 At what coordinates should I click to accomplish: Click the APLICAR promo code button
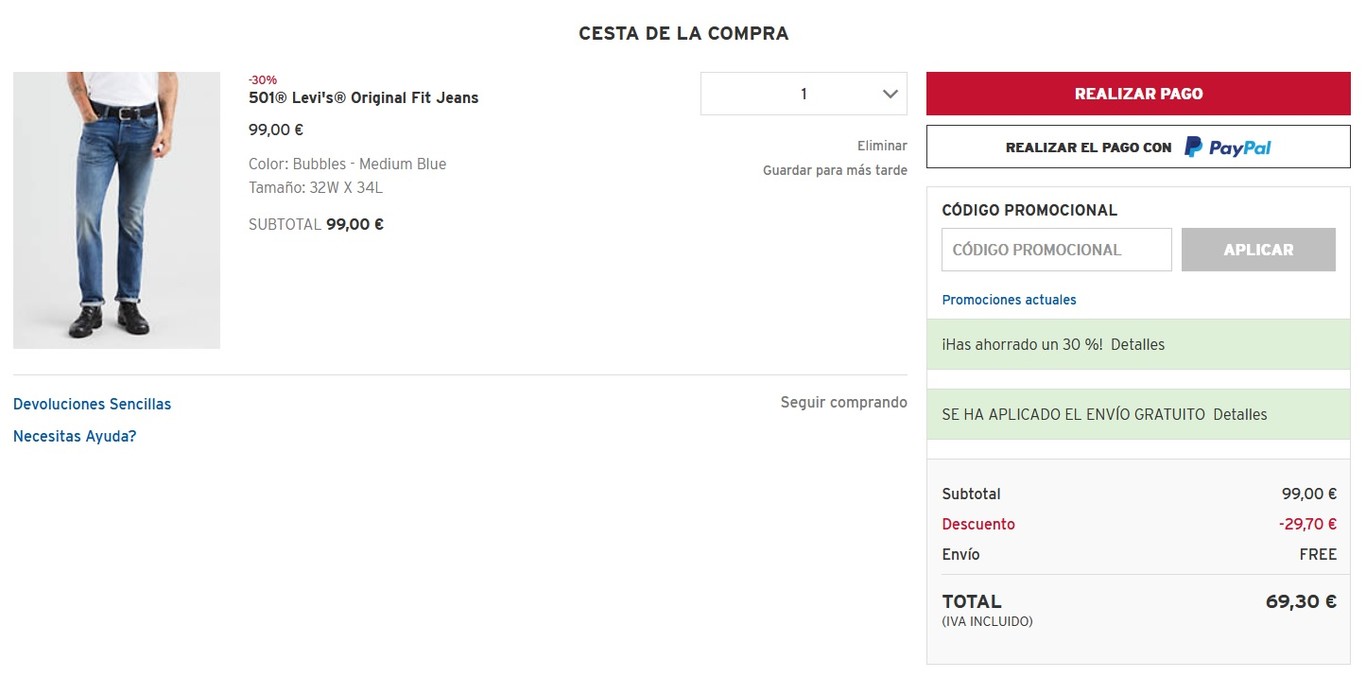pyautogui.click(x=1258, y=250)
